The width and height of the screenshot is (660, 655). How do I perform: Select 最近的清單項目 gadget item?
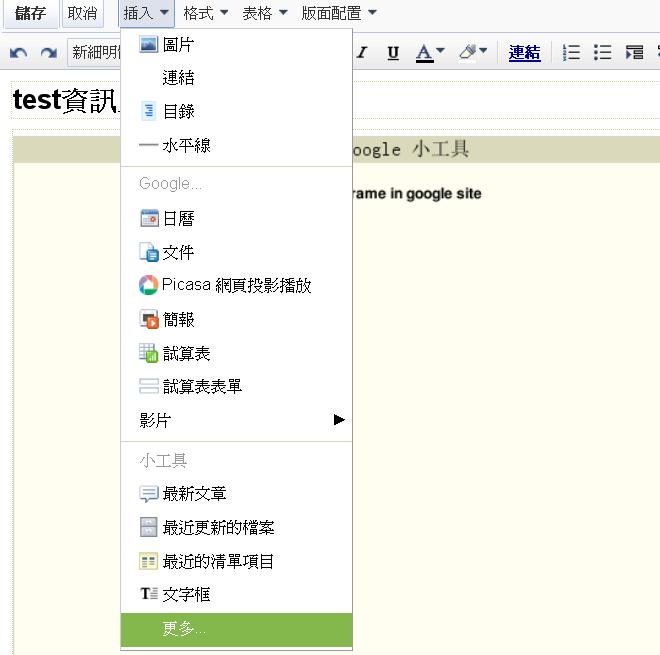point(236,561)
